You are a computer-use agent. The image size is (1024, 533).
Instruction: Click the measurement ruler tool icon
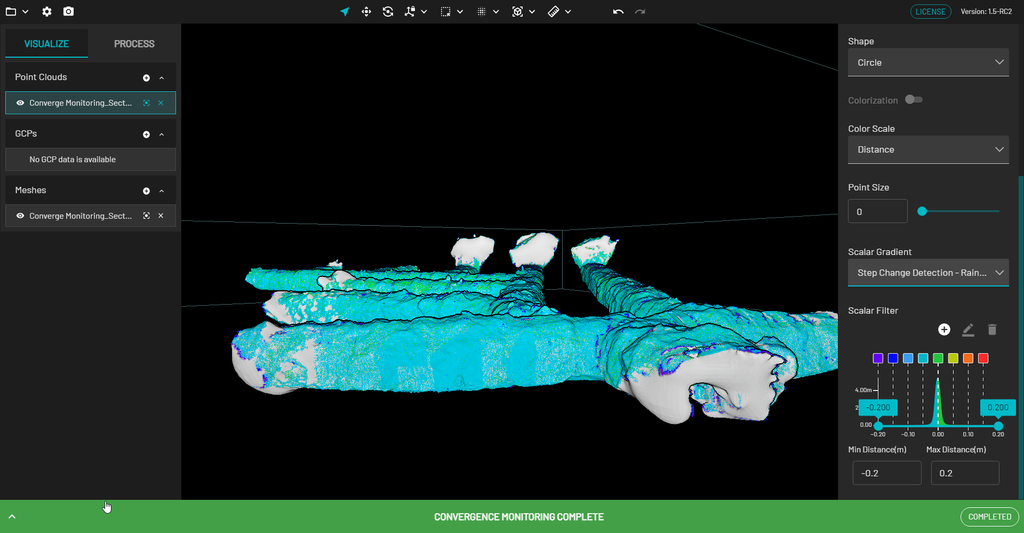click(x=553, y=12)
